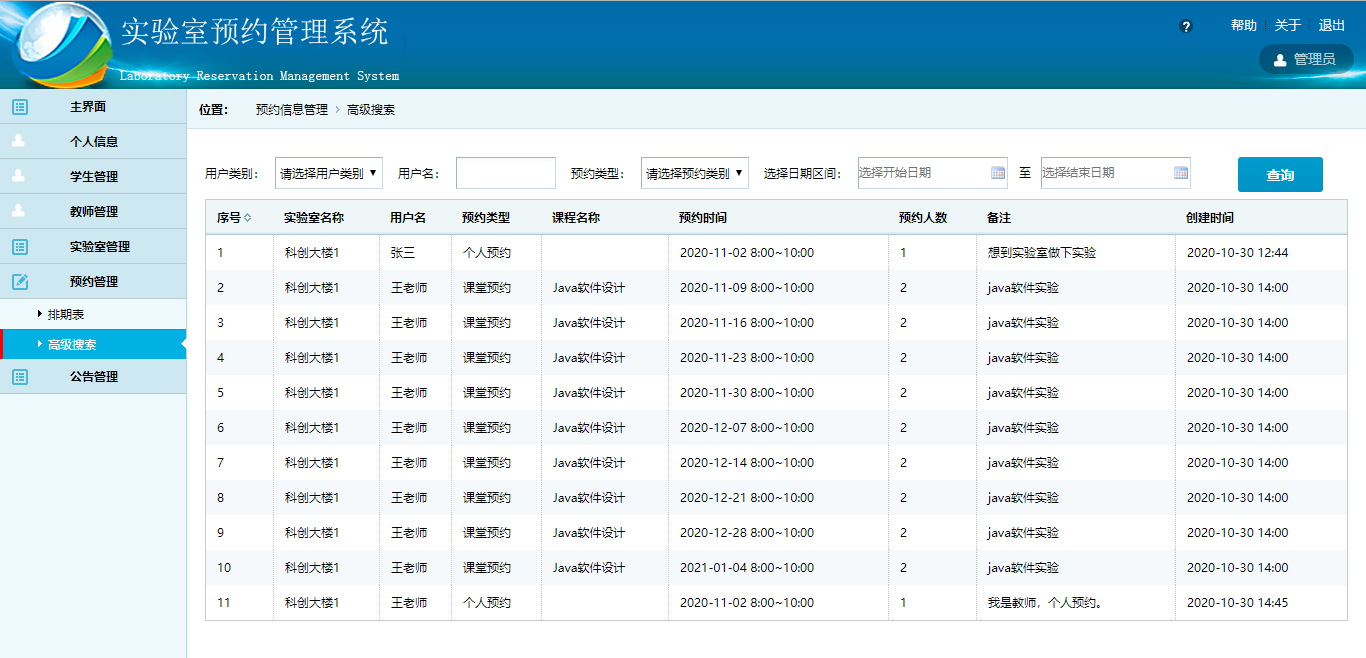
Task: Click the 个人信息 person icon
Action: coord(19,141)
